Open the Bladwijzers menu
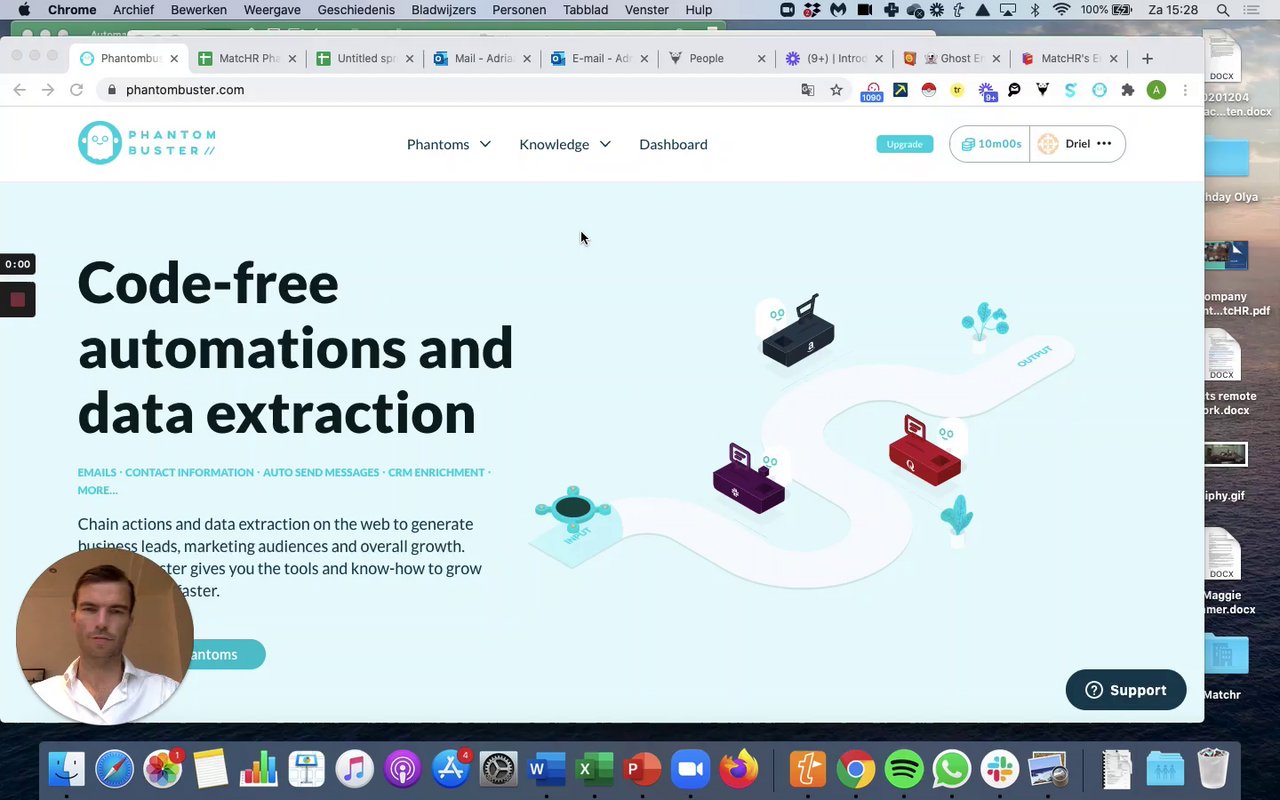The image size is (1280, 800). [x=443, y=10]
